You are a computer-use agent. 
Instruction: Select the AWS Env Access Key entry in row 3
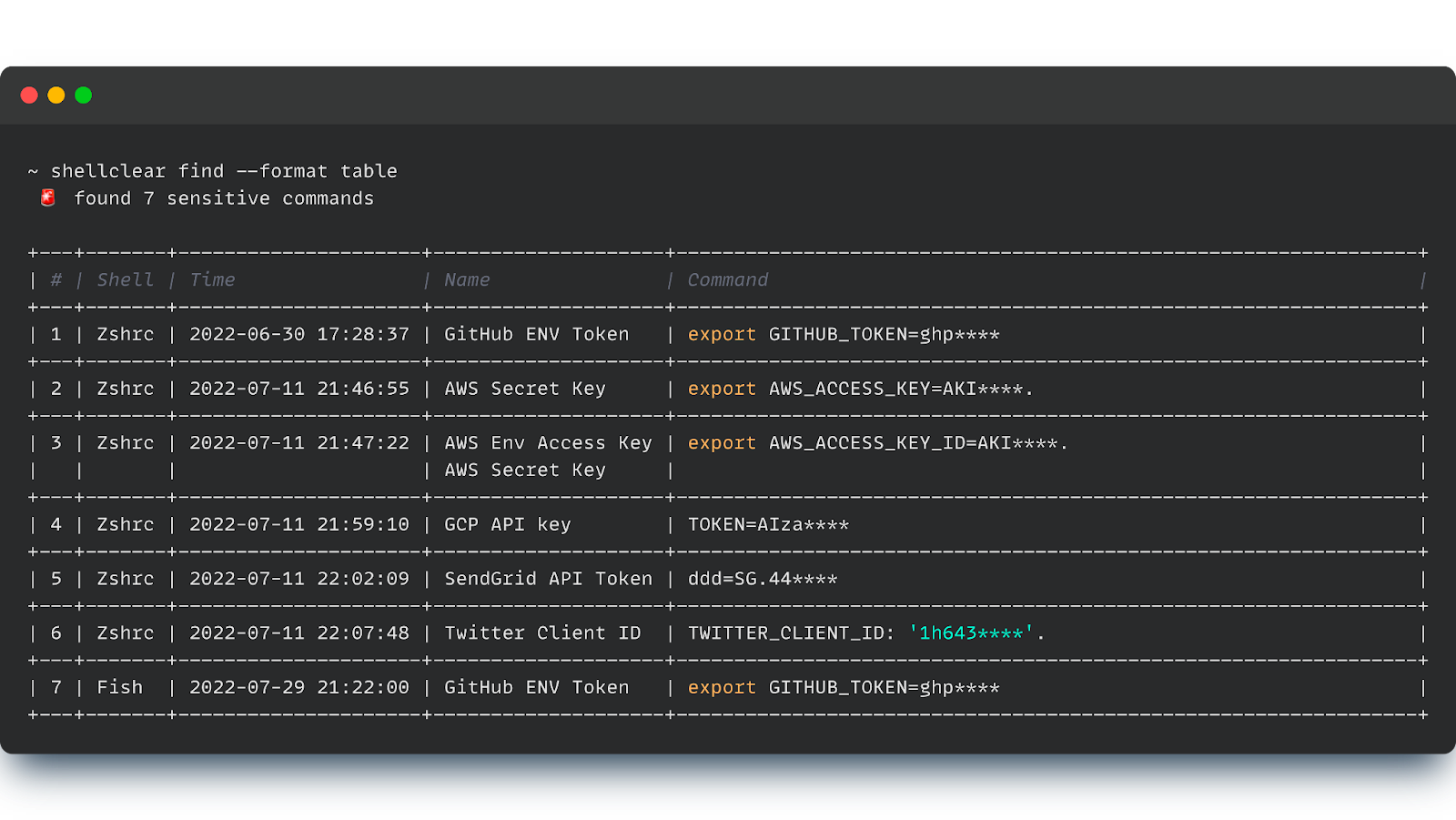pos(547,443)
